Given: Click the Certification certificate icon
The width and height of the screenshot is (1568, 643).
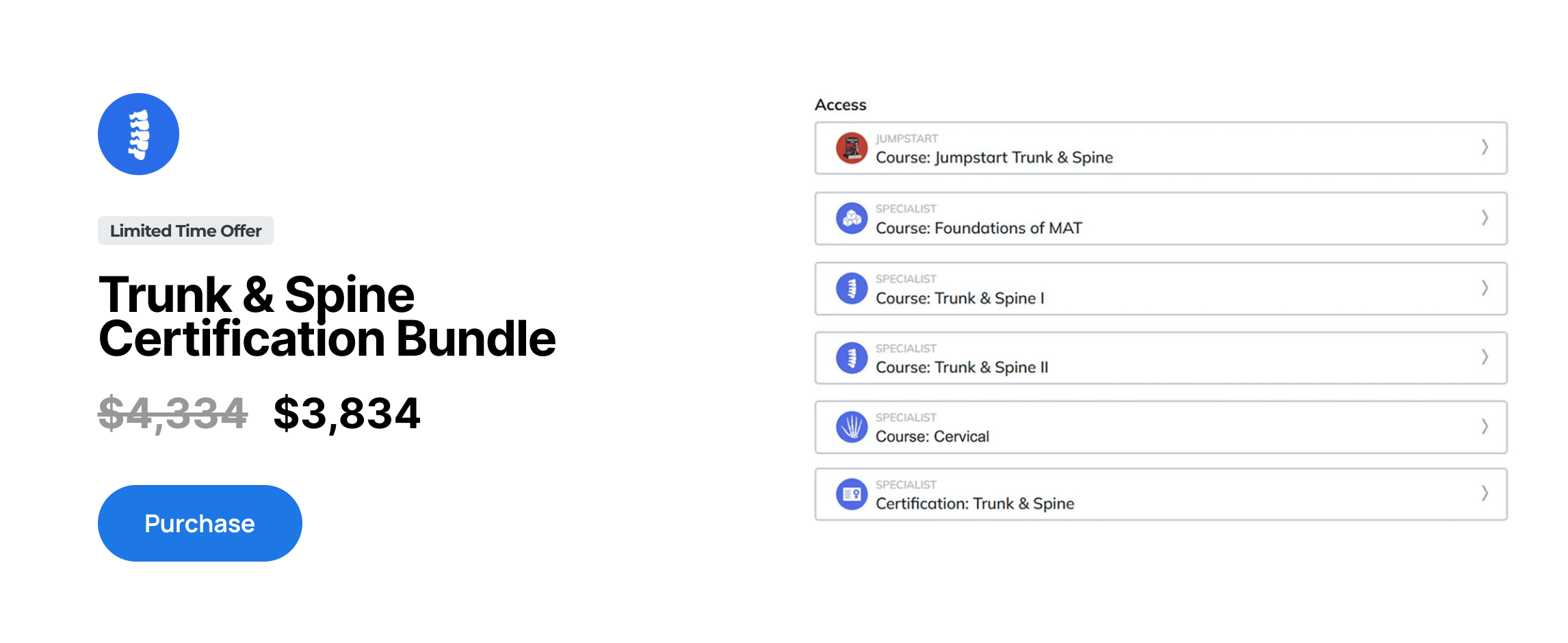Looking at the screenshot, I should (852, 494).
